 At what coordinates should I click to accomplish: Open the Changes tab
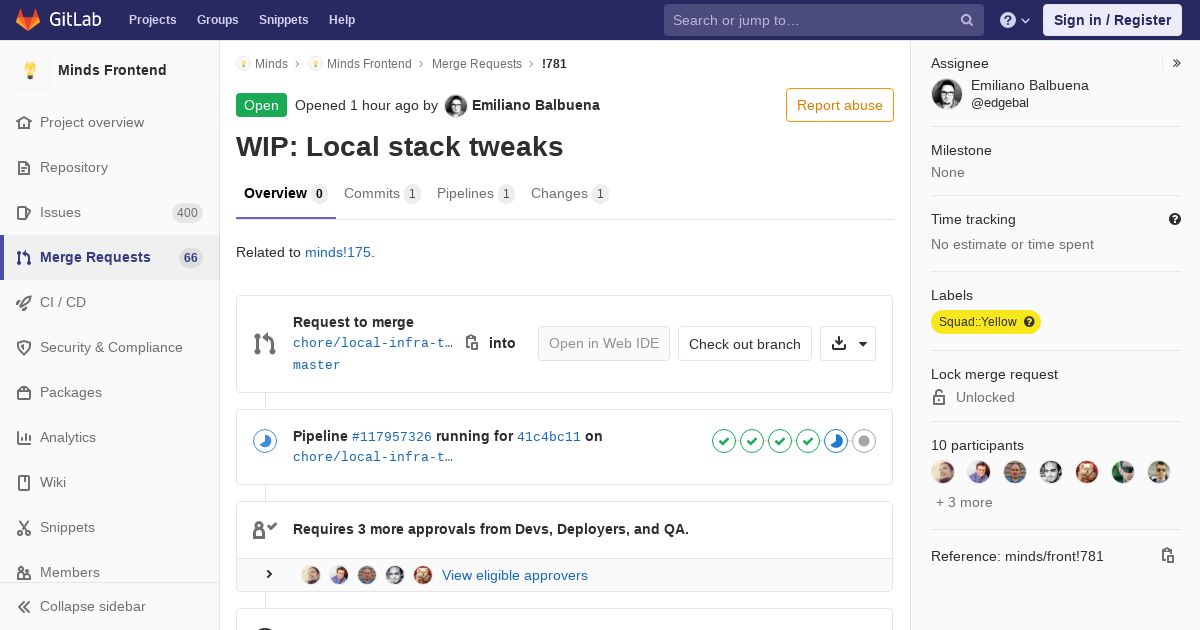pyautogui.click(x=568, y=194)
